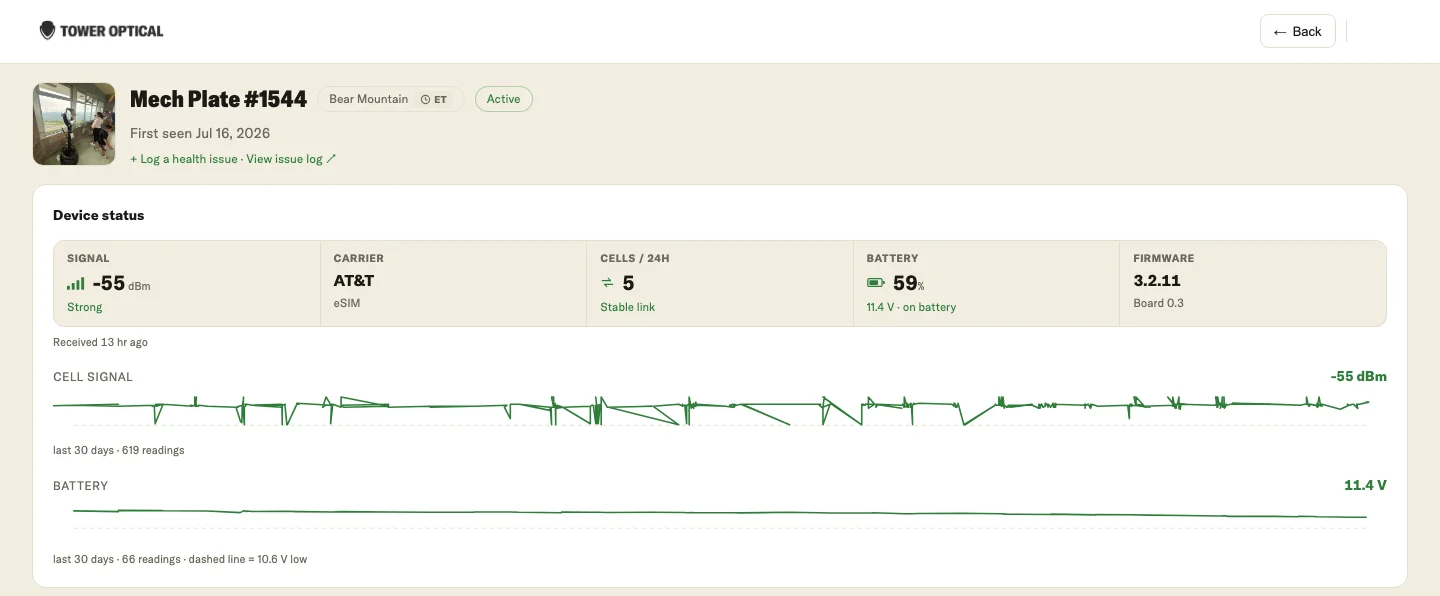
Task: Click the AT&T carrier name
Action: click(354, 281)
